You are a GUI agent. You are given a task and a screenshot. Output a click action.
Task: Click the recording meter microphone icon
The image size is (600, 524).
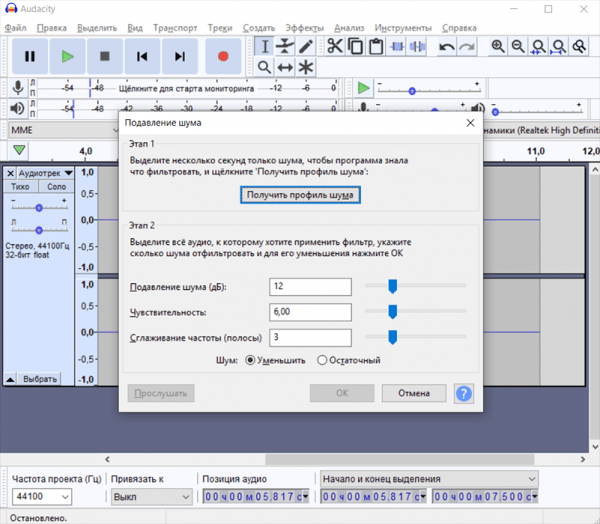(18, 88)
